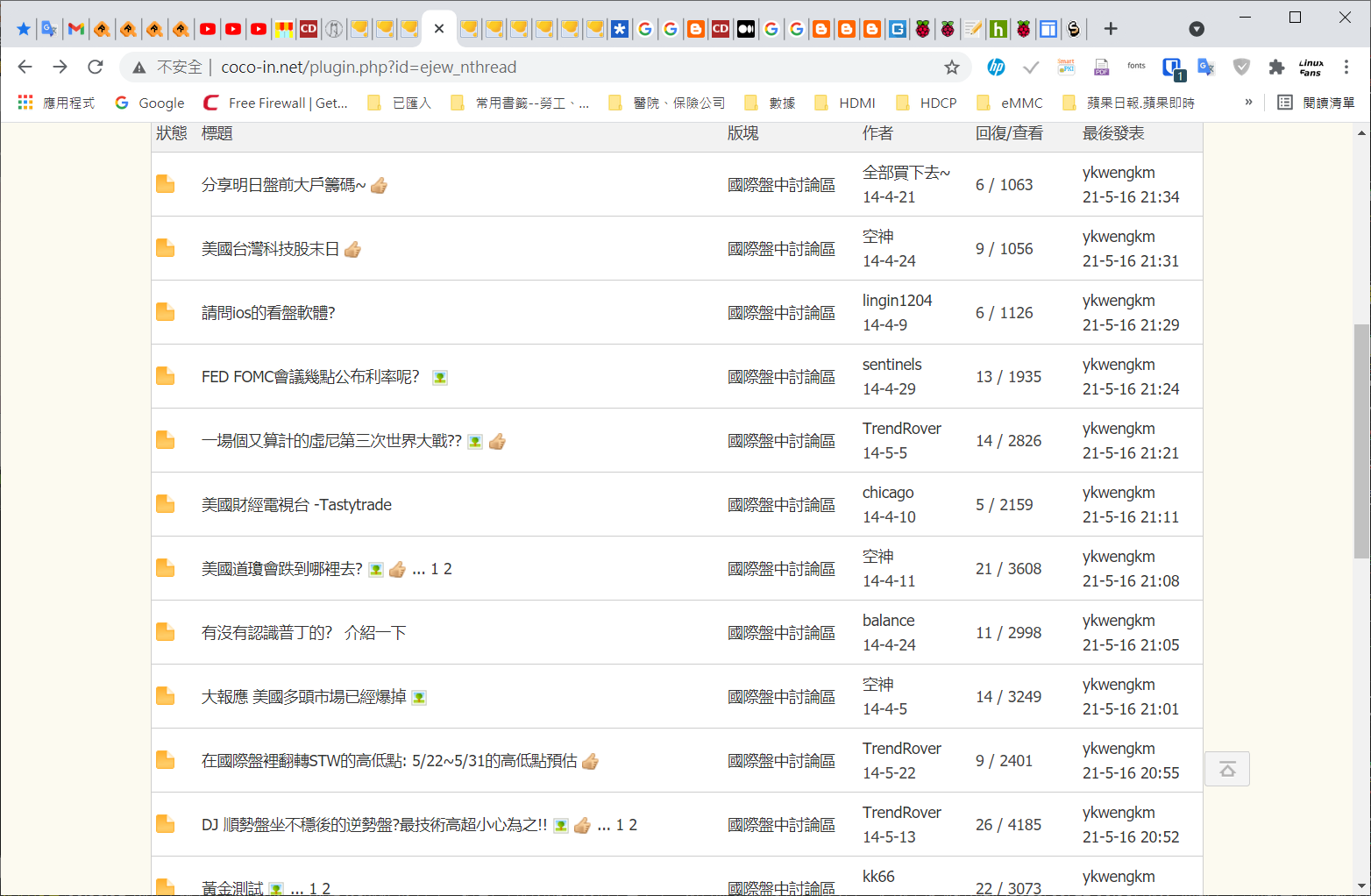Reload the coco-in.net page
Viewport: 1371px width, 896px height.
click(x=96, y=67)
